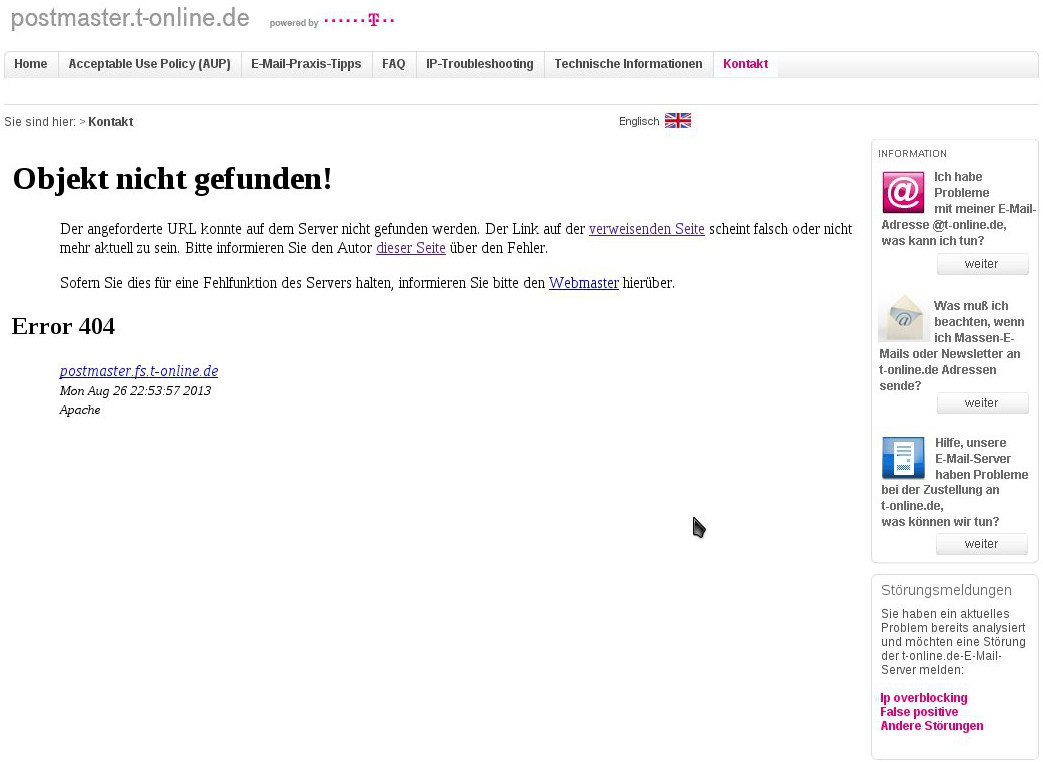
Task: Click the blue document server problems icon
Action: (902, 458)
